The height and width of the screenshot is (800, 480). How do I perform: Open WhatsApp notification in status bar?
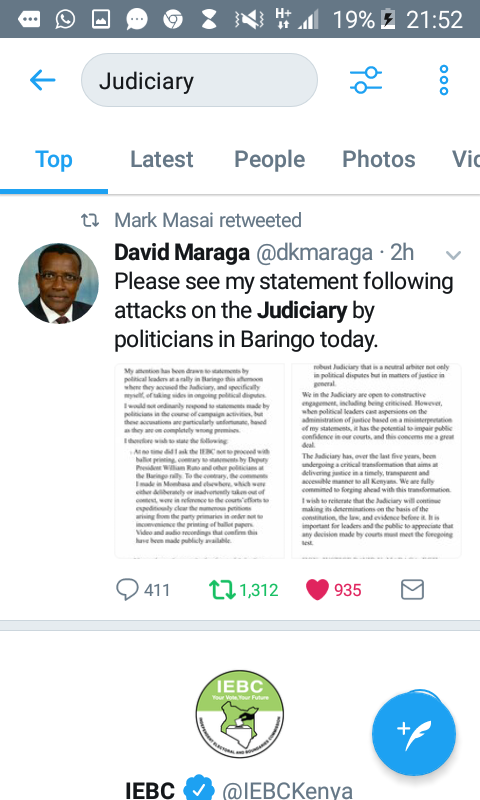point(65,19)
